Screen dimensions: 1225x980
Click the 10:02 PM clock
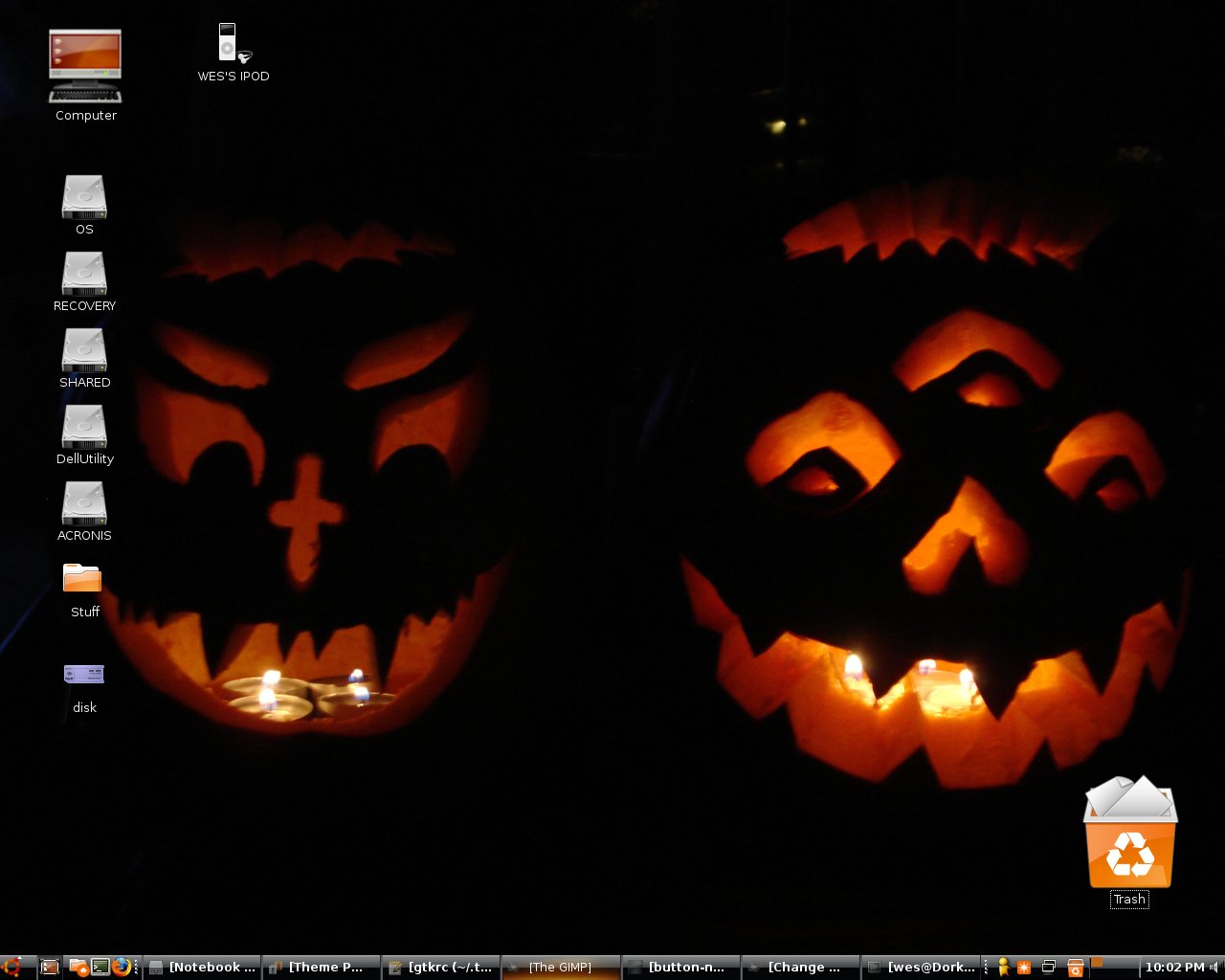[x=1174, y=967]
